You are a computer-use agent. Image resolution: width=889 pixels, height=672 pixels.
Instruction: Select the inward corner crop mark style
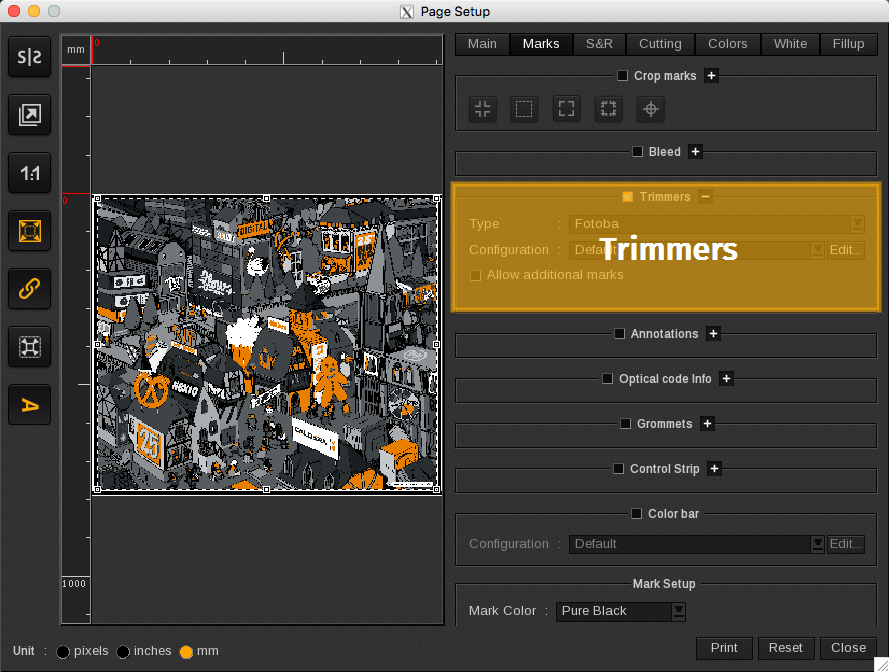tap(483, 109)
